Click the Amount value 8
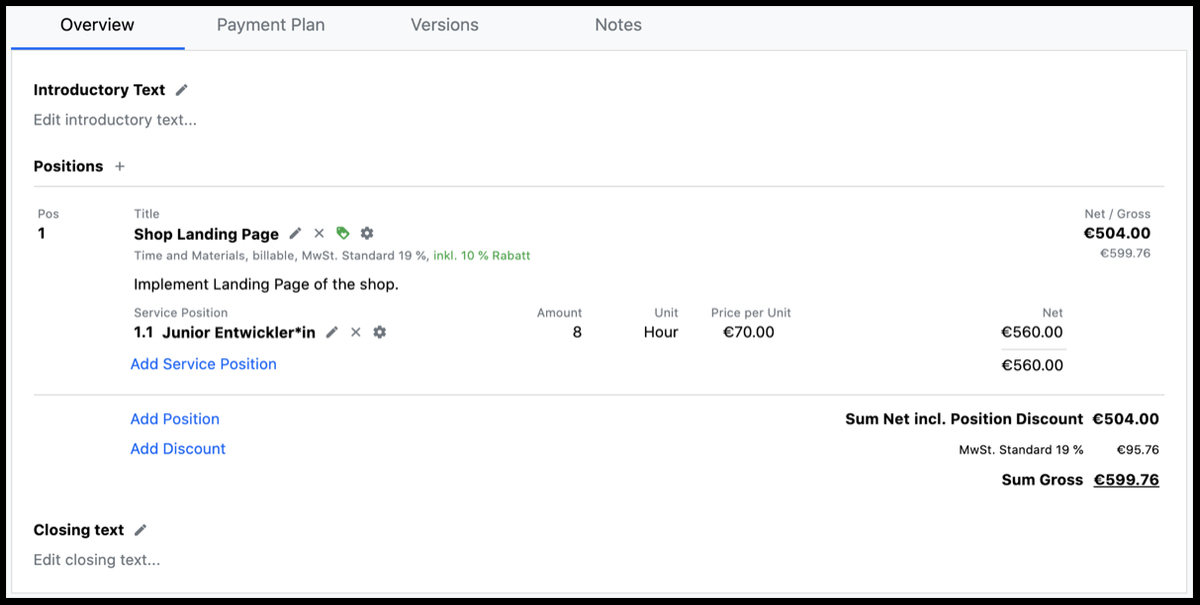 click(x=577, y=332)
